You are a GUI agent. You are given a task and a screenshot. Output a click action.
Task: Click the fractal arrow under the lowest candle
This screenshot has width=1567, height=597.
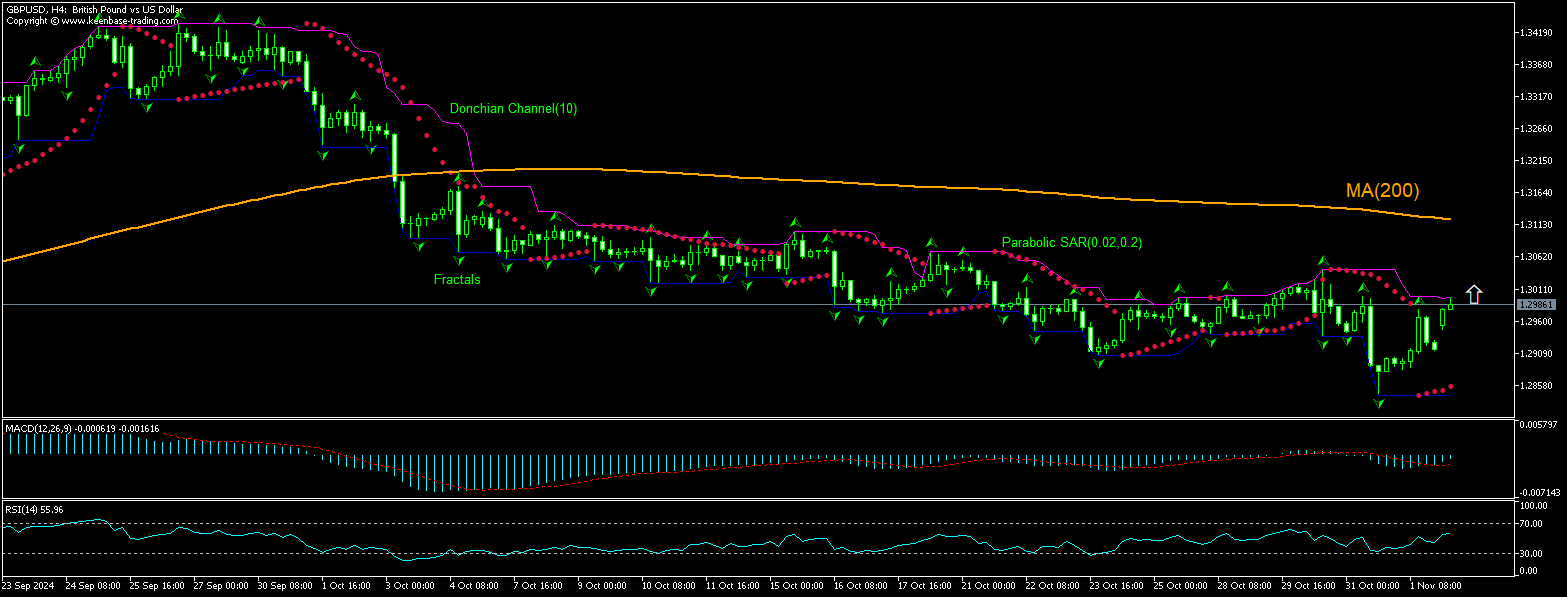click(x=1379, y=403)
